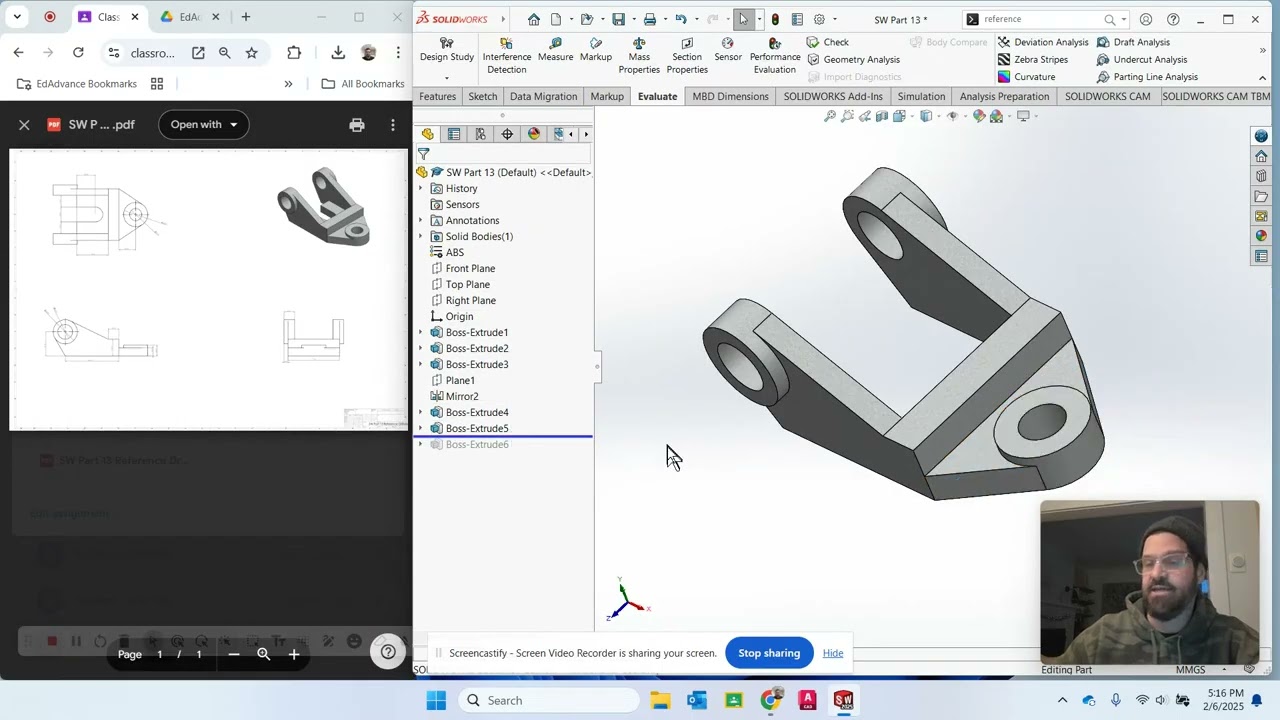Run Draft Analysis
The image size is (1280, 720).
[x=1133, y=42]
